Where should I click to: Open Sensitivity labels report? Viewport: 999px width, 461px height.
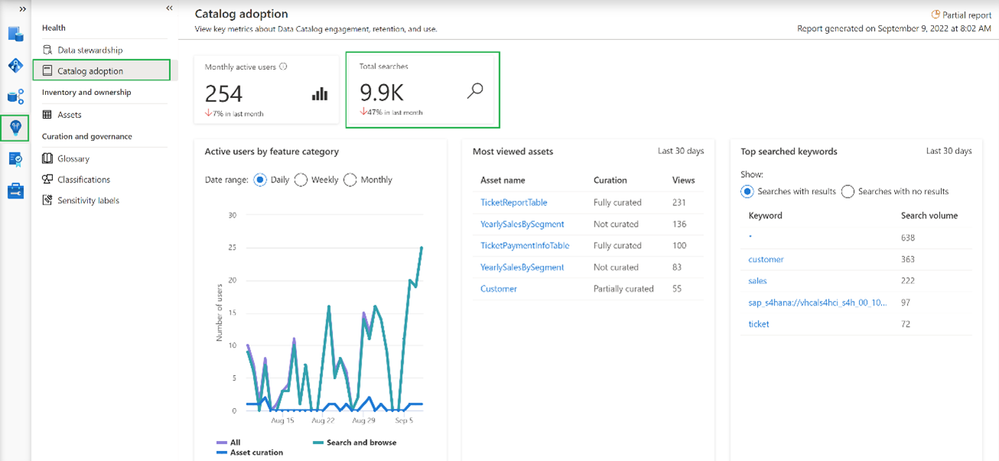pyautogui.click(x=88, y=200)
